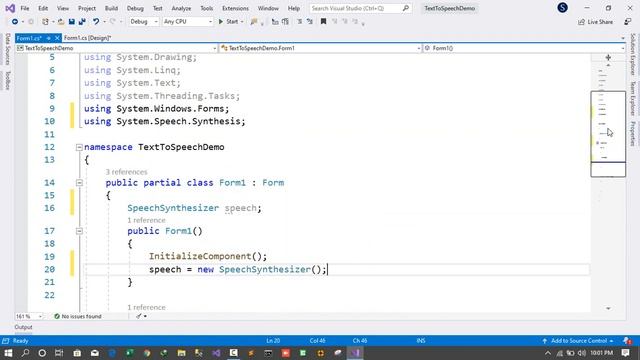This screenshot has height=360, width=640.
Task: Open the 161 % zoom level dropdown
Action: pyautogui.click(x=29, y=316)
